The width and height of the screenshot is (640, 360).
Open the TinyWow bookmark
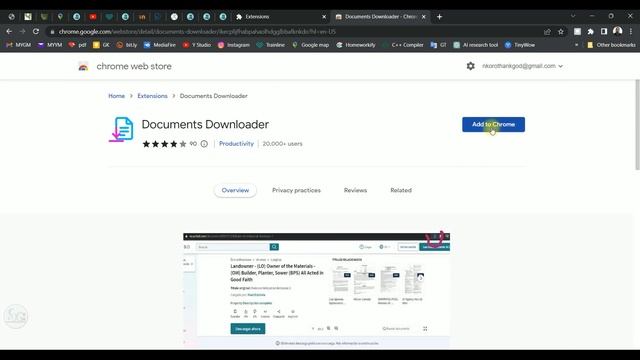click(x=520, y=45)
